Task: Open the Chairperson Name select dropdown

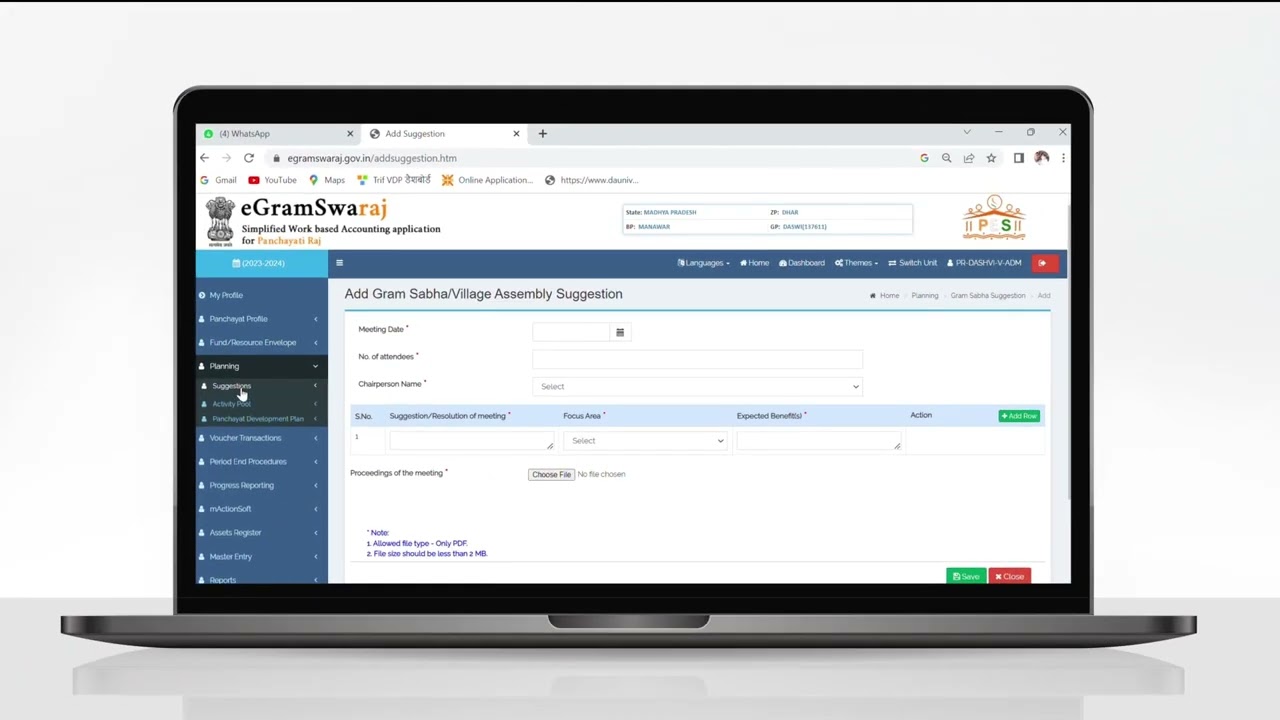Action: click(697, 386)
